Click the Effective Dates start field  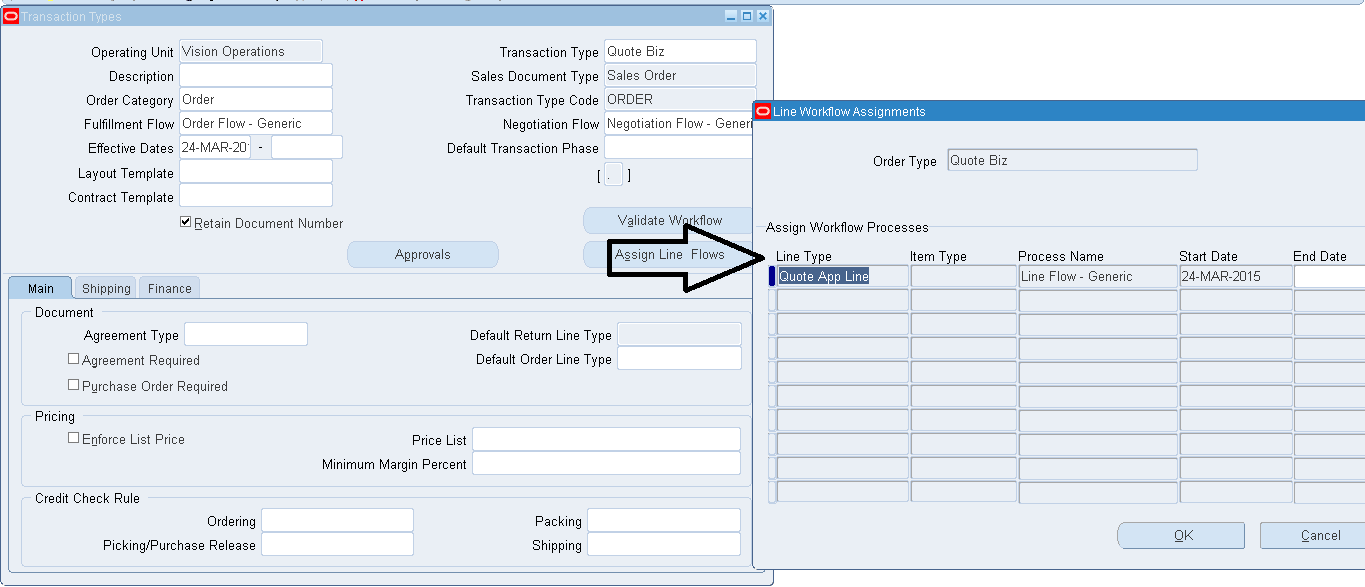coord(215,147)
